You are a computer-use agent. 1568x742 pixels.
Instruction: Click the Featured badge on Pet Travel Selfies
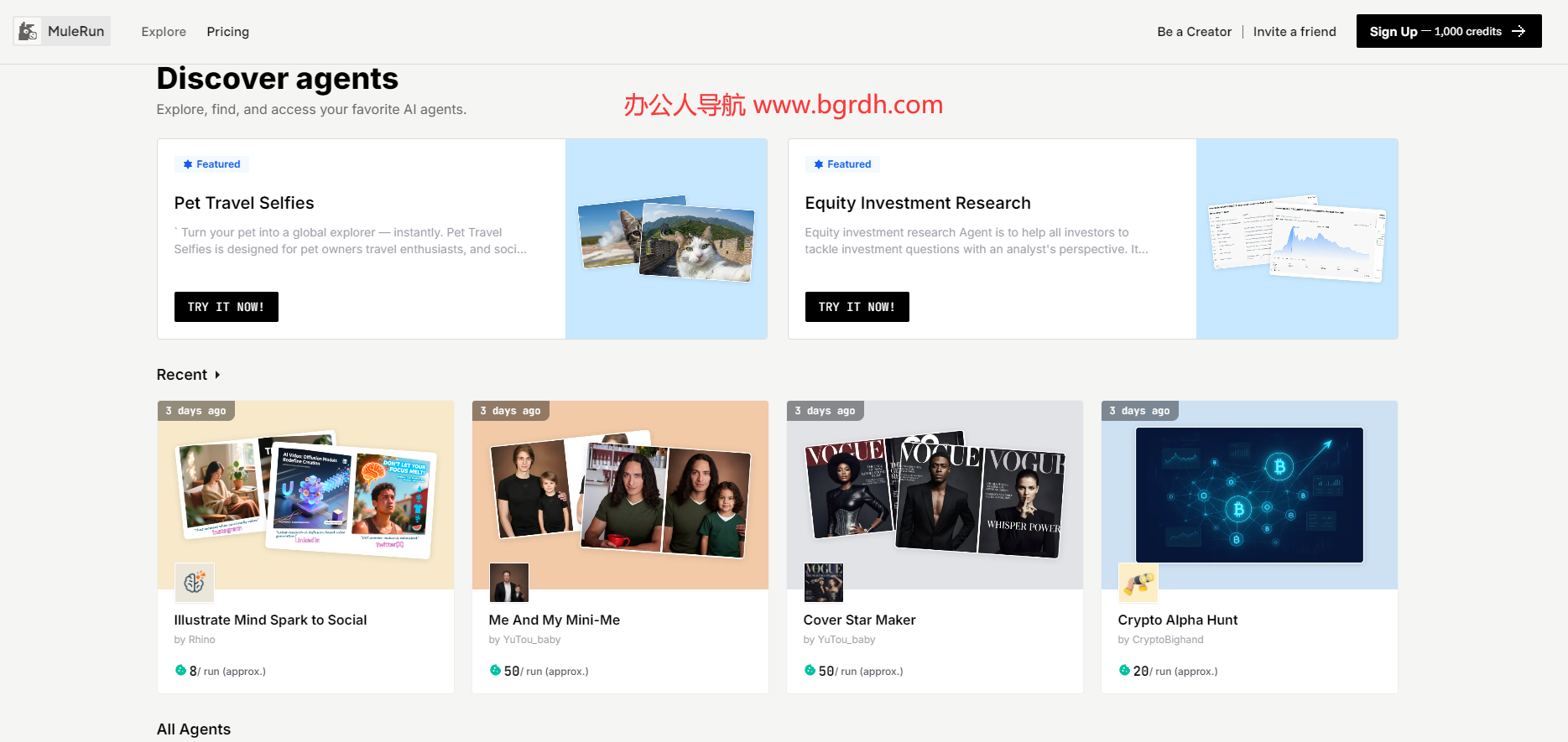click(x=211, y=164)
